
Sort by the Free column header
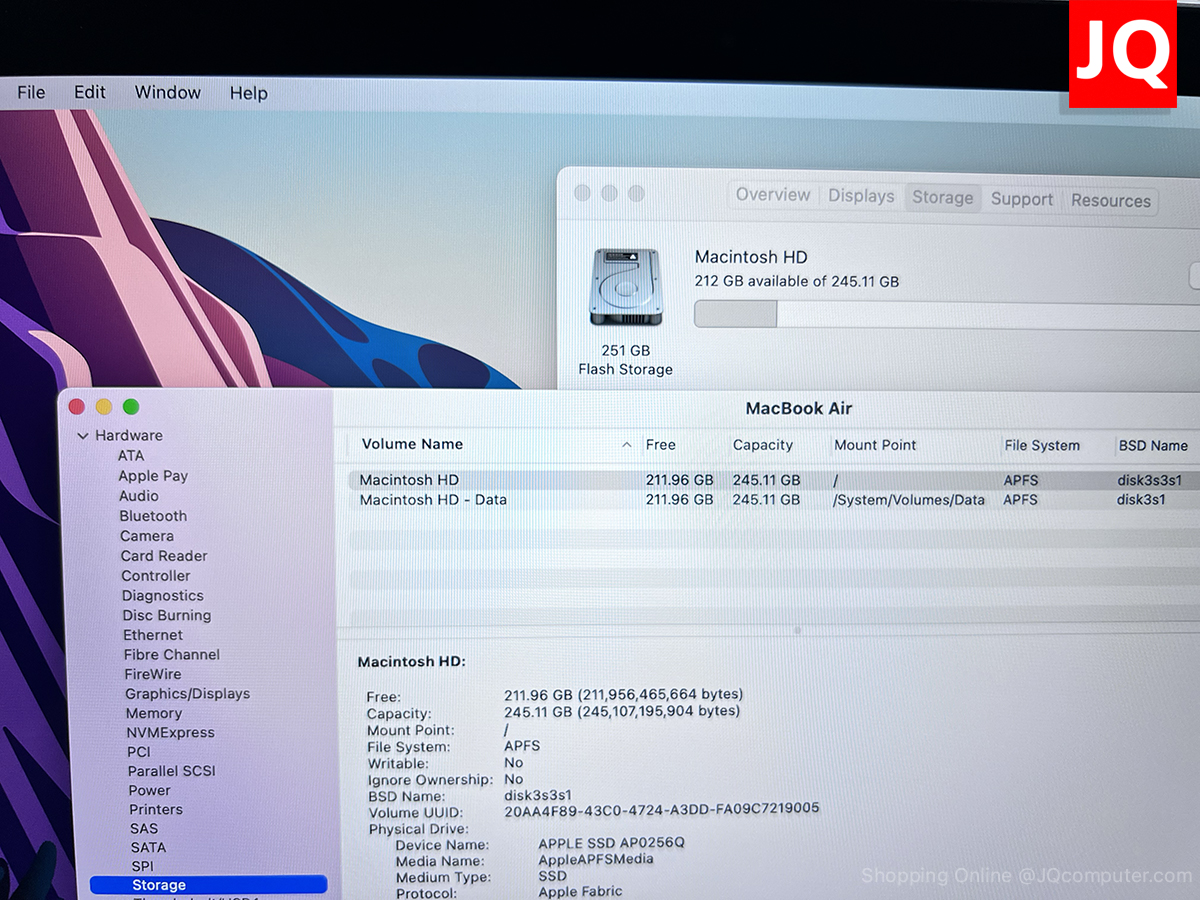(x=660, y=445)
